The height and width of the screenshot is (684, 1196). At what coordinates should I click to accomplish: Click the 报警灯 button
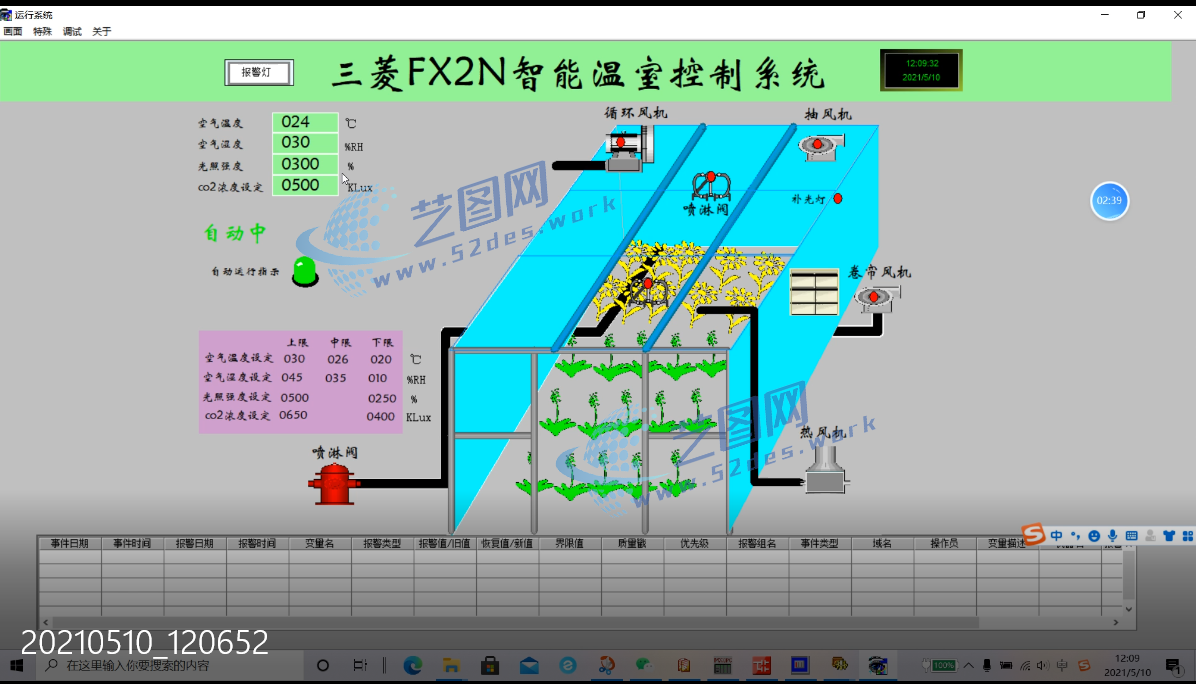coord(259,72)
